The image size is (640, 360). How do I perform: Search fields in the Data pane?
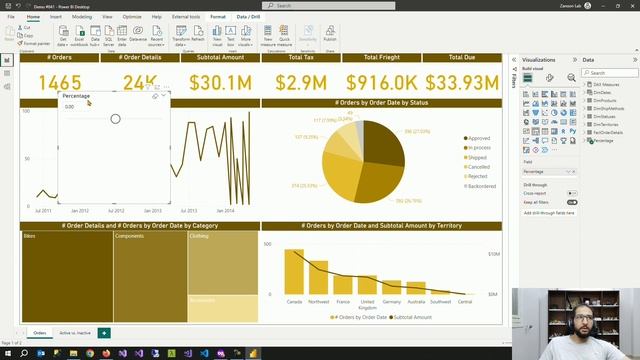pos(610,73)
